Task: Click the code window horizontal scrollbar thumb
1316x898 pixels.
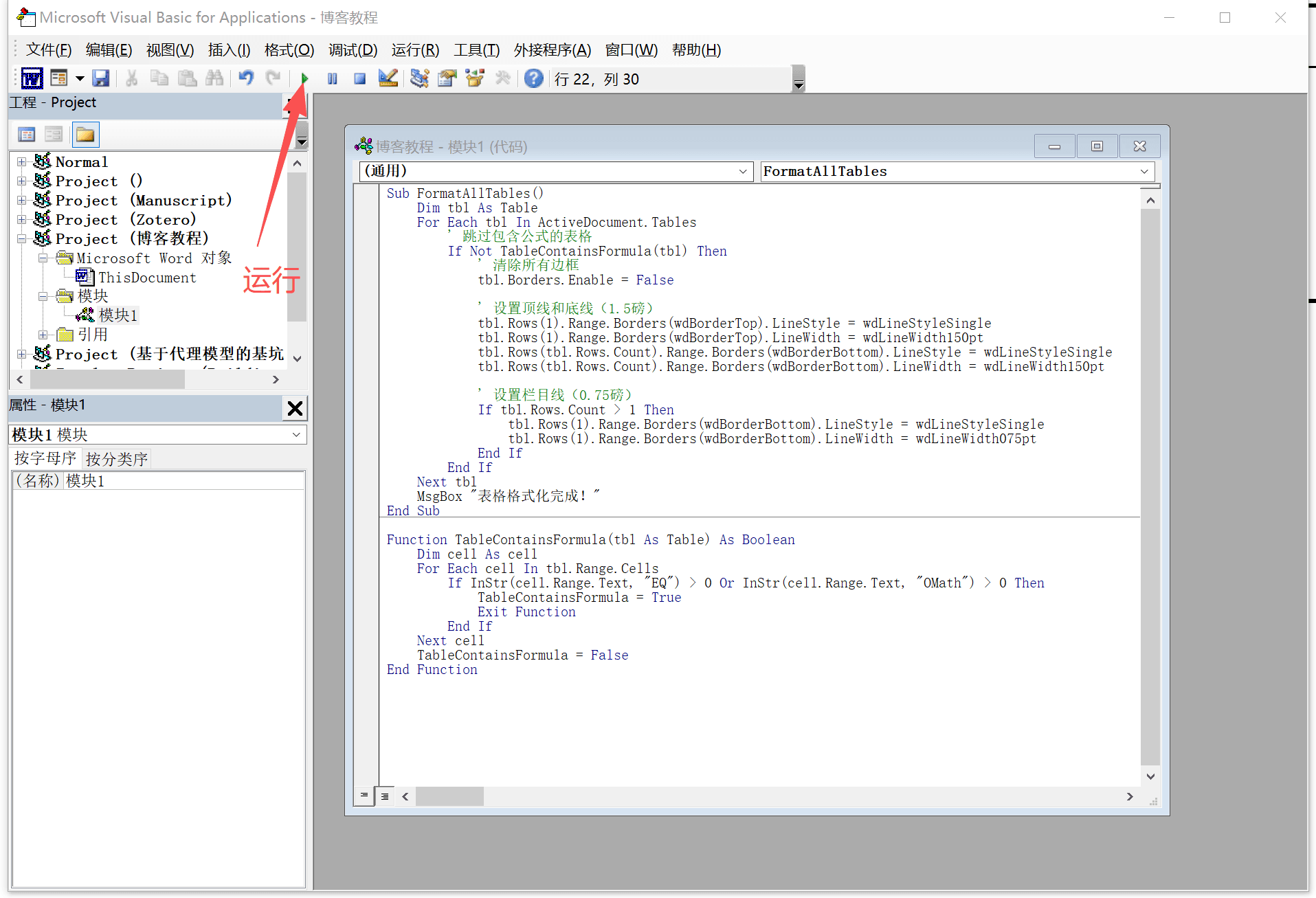Action: pyautogui.click(x=449, y=796)
